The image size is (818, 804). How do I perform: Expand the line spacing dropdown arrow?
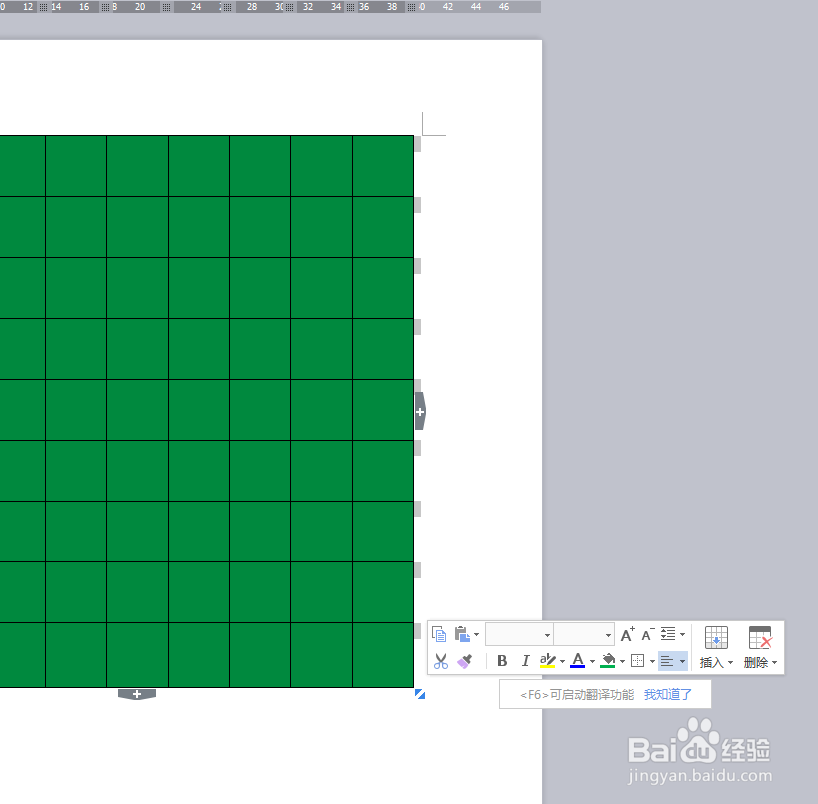[682, 634]
